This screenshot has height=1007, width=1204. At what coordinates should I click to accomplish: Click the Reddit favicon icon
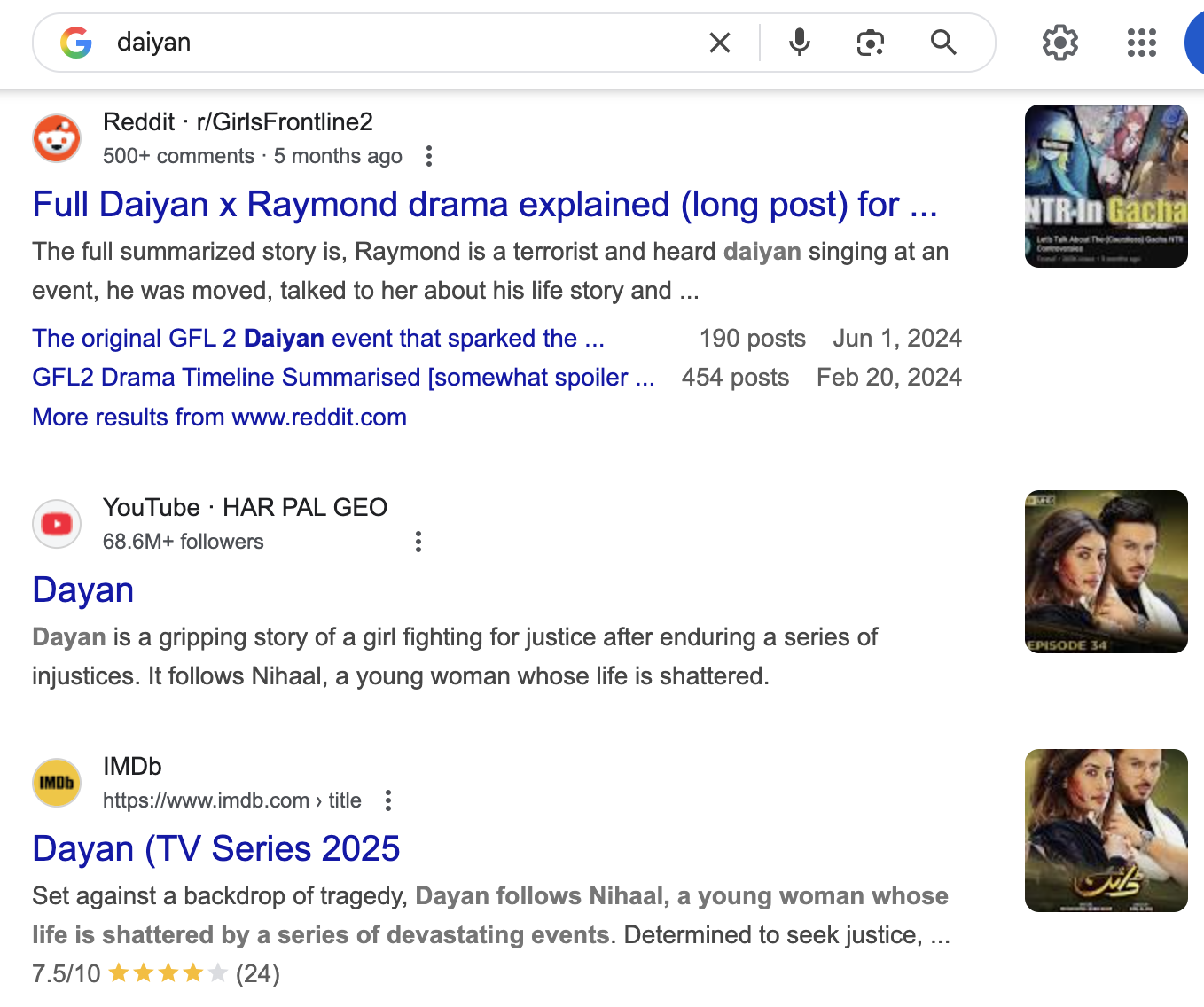[57, 138]
